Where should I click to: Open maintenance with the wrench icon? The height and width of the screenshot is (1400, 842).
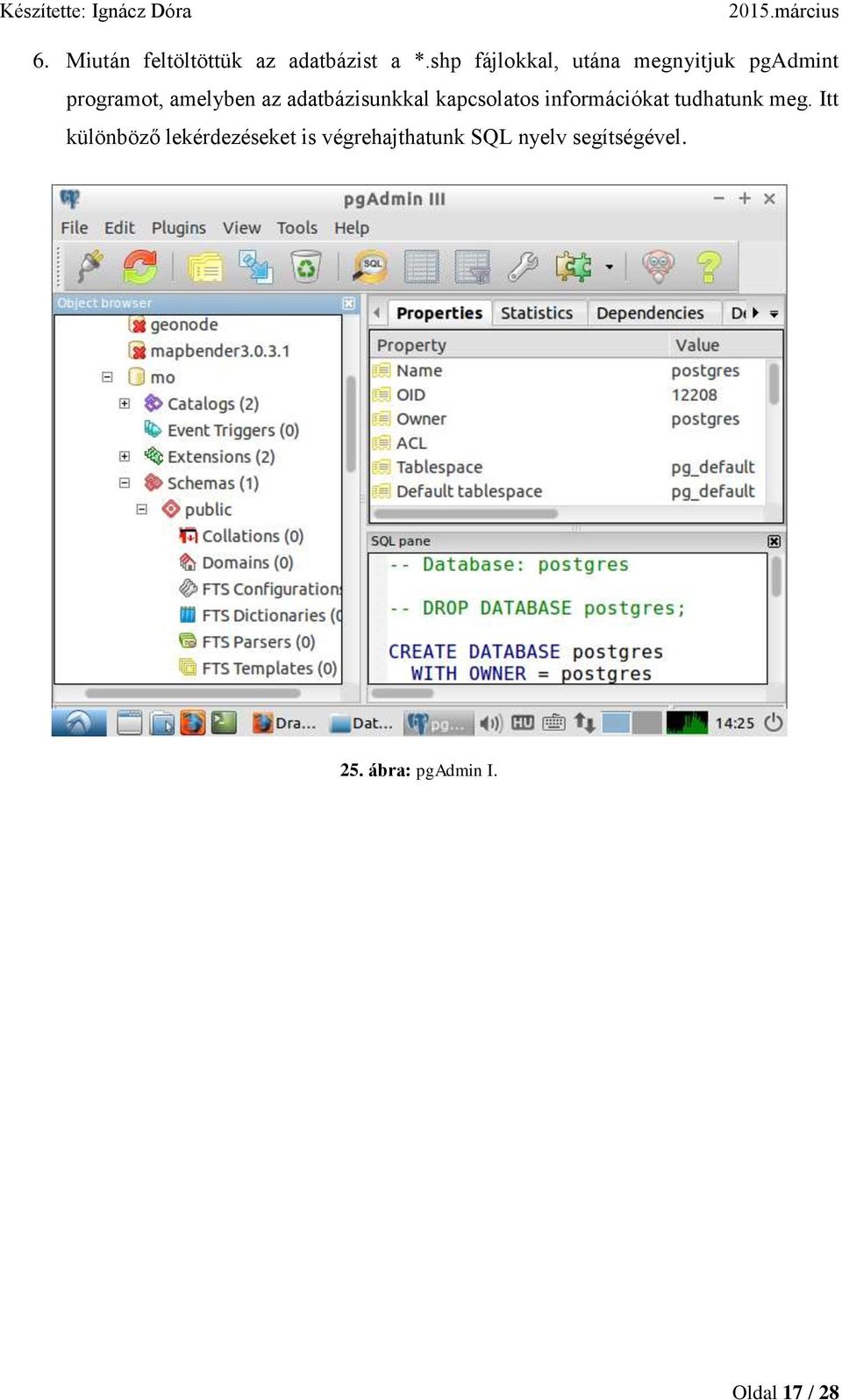click(523, 267)
